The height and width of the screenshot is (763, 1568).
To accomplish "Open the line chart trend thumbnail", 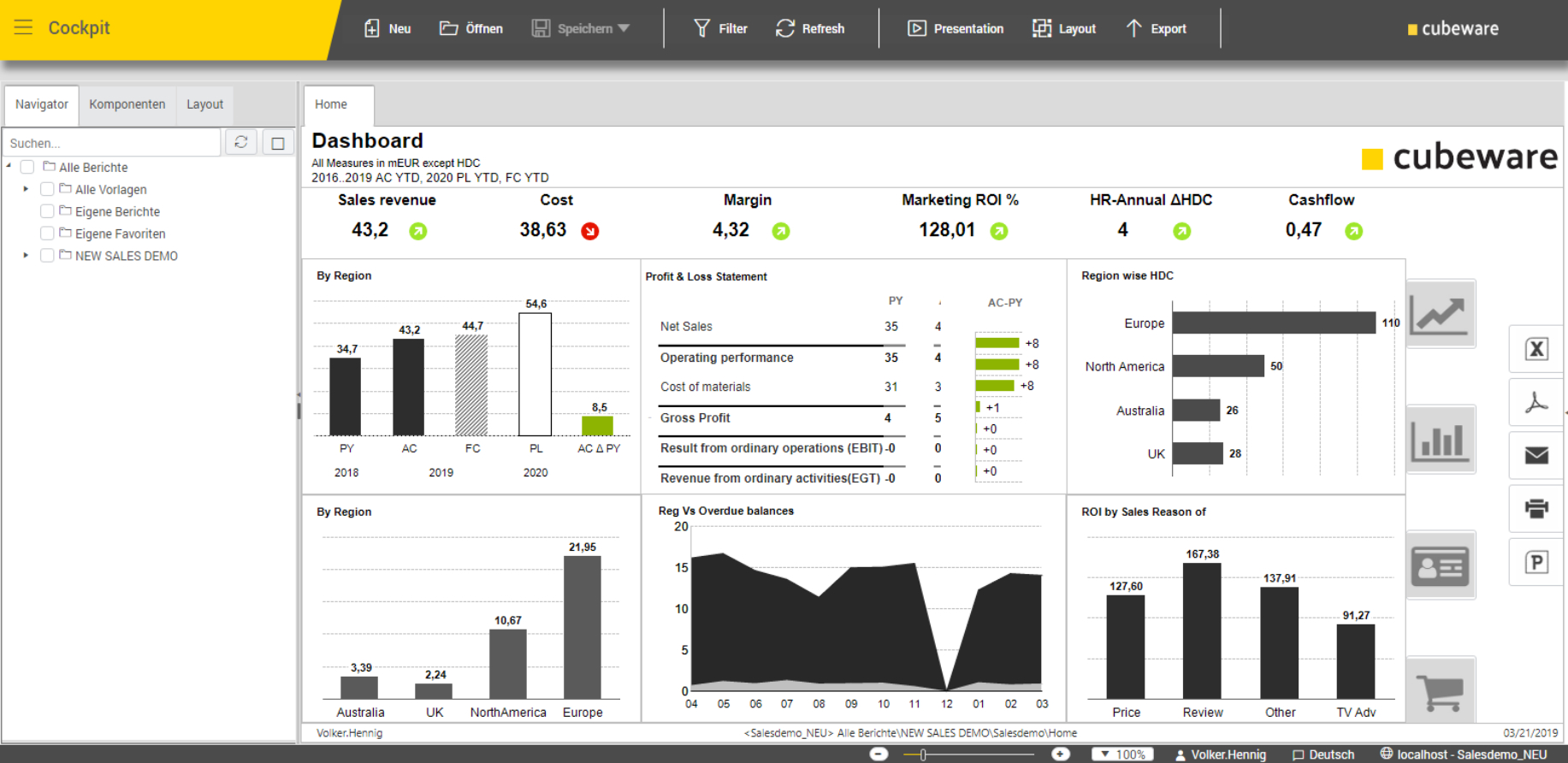I will coord(1441,314).
